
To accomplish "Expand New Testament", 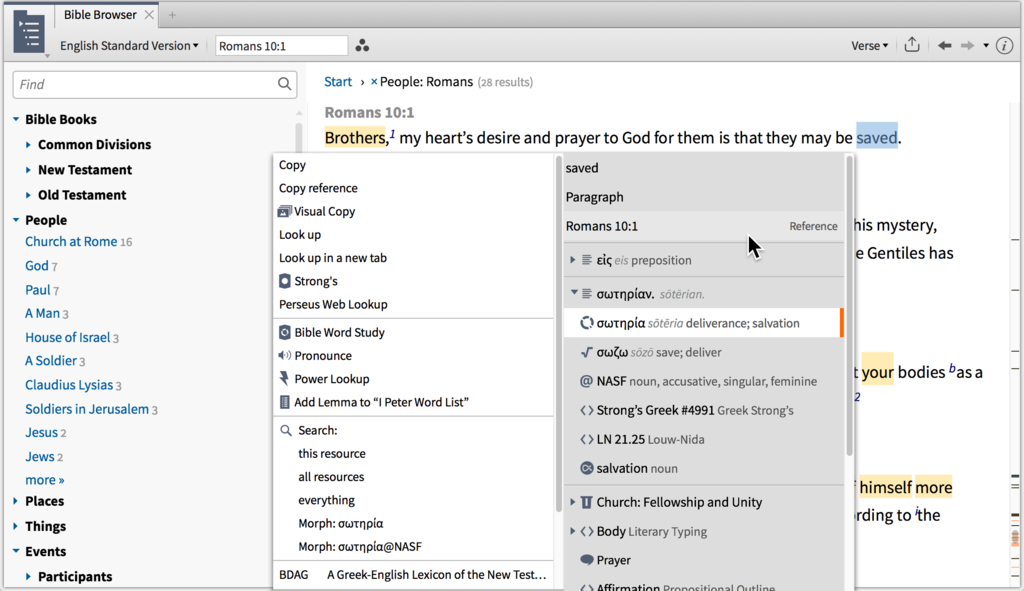I will point(28,170).
